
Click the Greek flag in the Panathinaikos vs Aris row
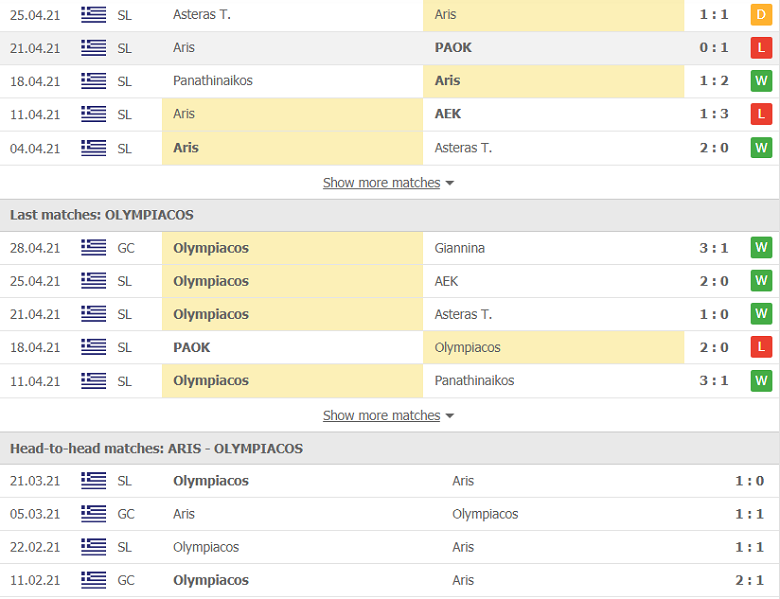click(94, 81)
